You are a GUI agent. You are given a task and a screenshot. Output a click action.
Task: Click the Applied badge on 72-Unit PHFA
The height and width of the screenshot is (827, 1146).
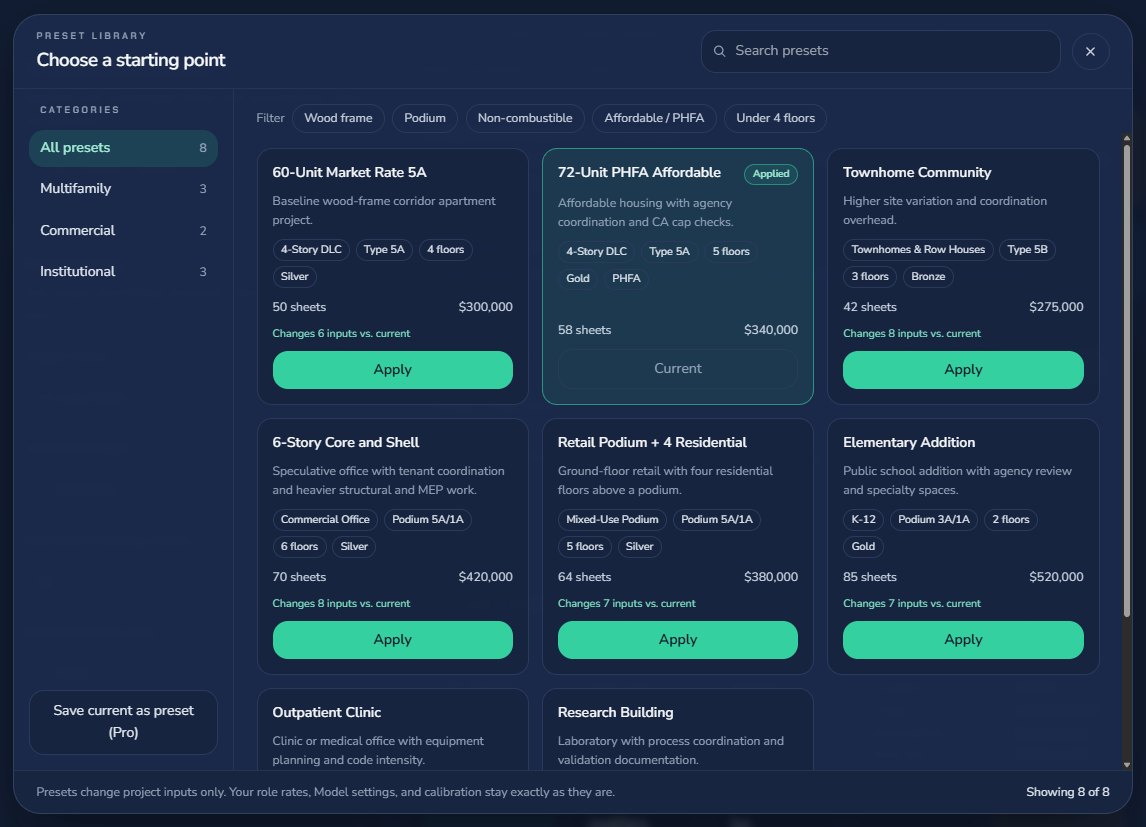coord(770,174)
